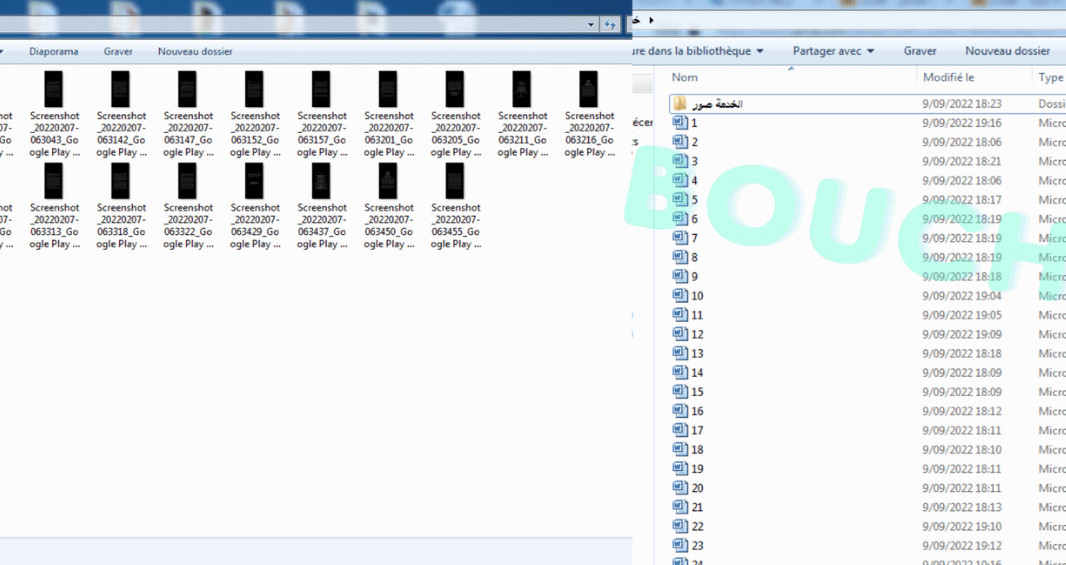Viewport: 1066px width, 565px height.
Task: Select thumbnail Screenshot_20220207-063205 image file
Action: [x=455, y=89]
